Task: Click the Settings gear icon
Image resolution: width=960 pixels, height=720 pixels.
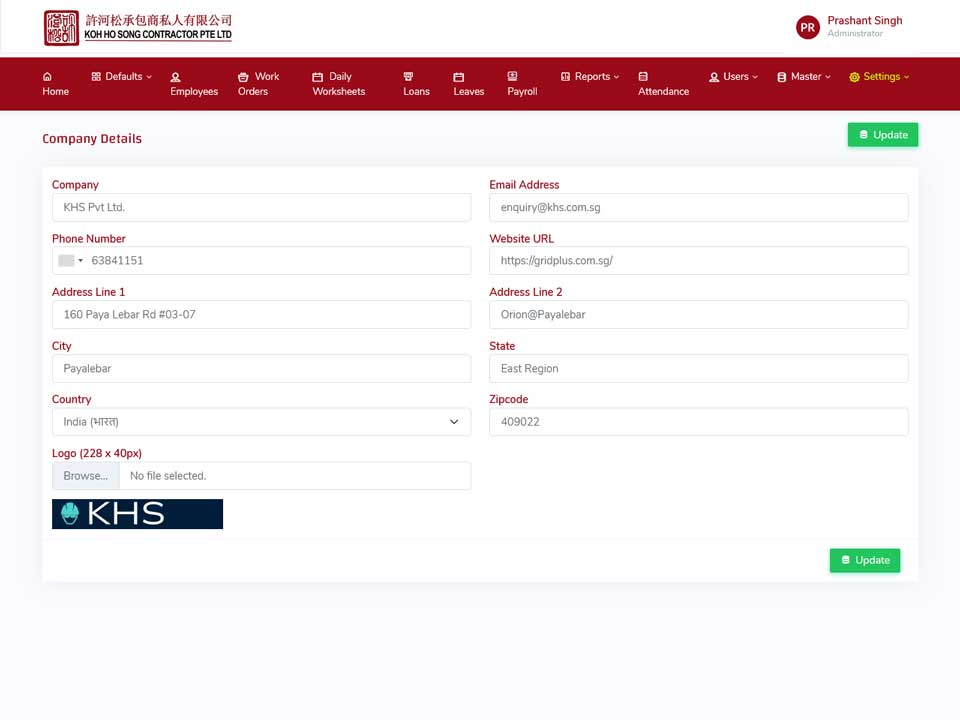Action: pyautogui.click(x=854, y=77)
